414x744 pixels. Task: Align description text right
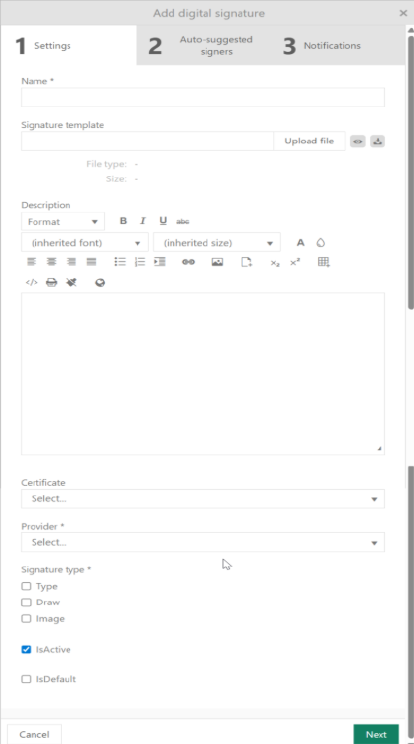pos(71,261)
